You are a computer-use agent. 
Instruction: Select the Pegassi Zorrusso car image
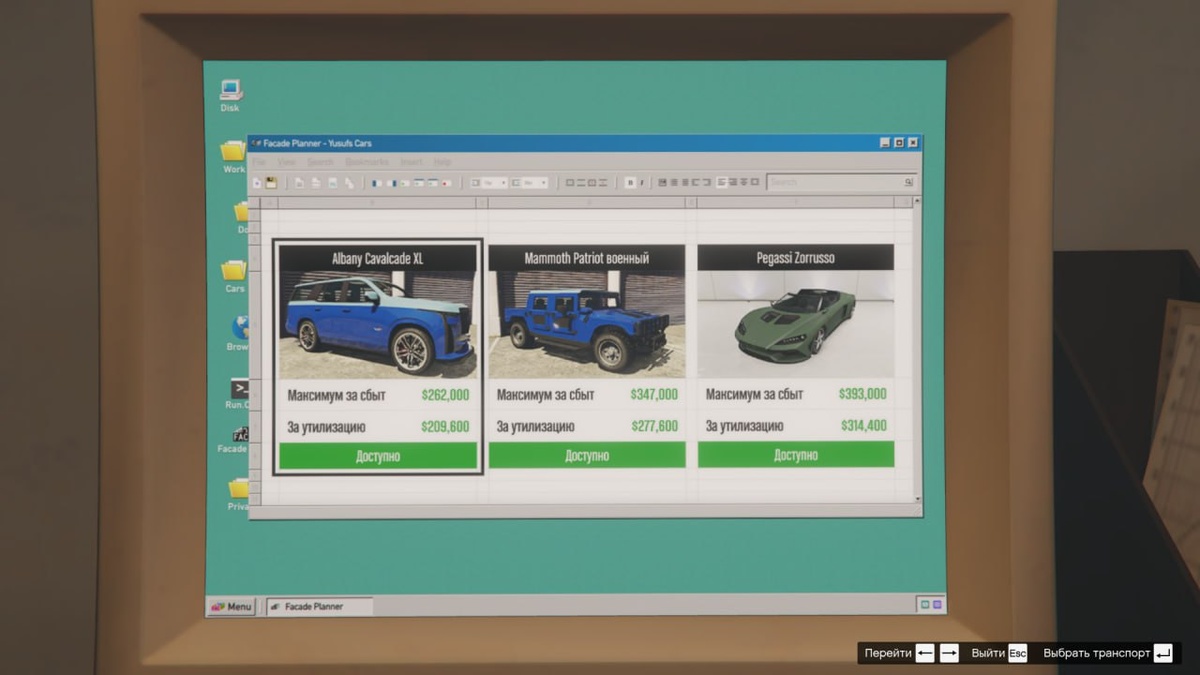point(796,325)
